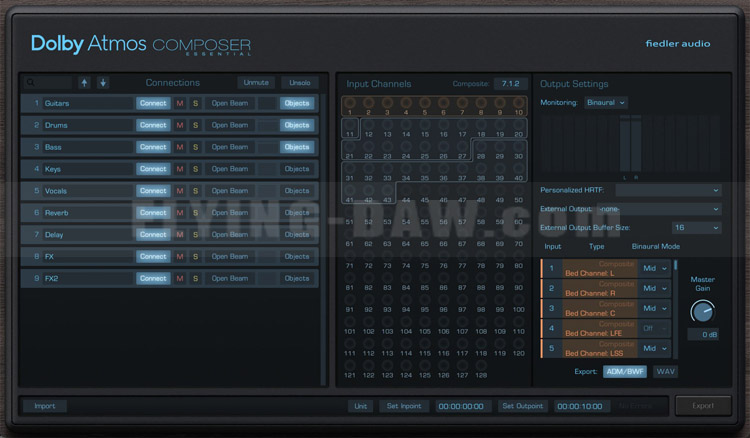The width and height of the screenshot is (750, 438).
Task: Move connection up with the up arrow
Action: (84, 83)
